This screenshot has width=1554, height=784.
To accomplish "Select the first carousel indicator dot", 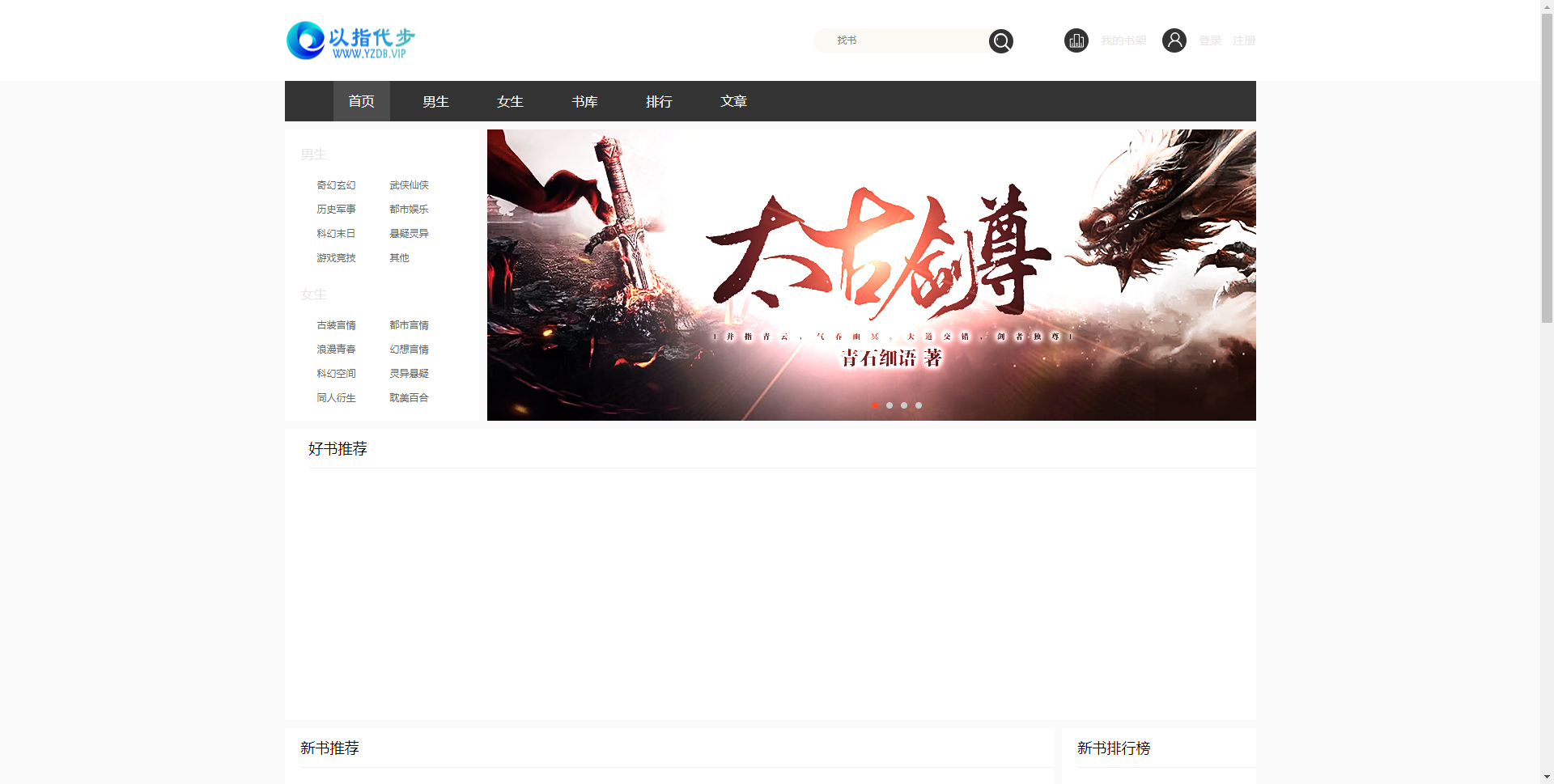I will coord(875,405).
